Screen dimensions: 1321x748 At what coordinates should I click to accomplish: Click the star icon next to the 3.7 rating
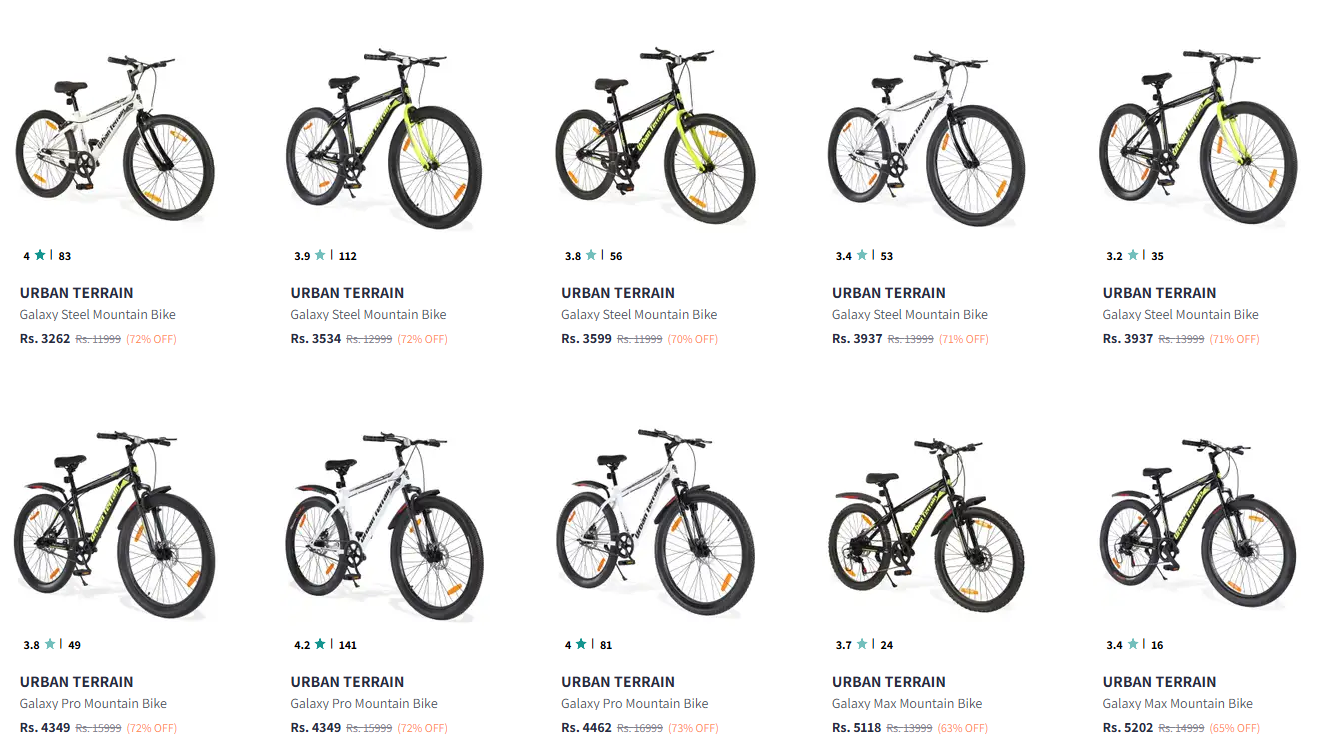(x=862, y=644)
